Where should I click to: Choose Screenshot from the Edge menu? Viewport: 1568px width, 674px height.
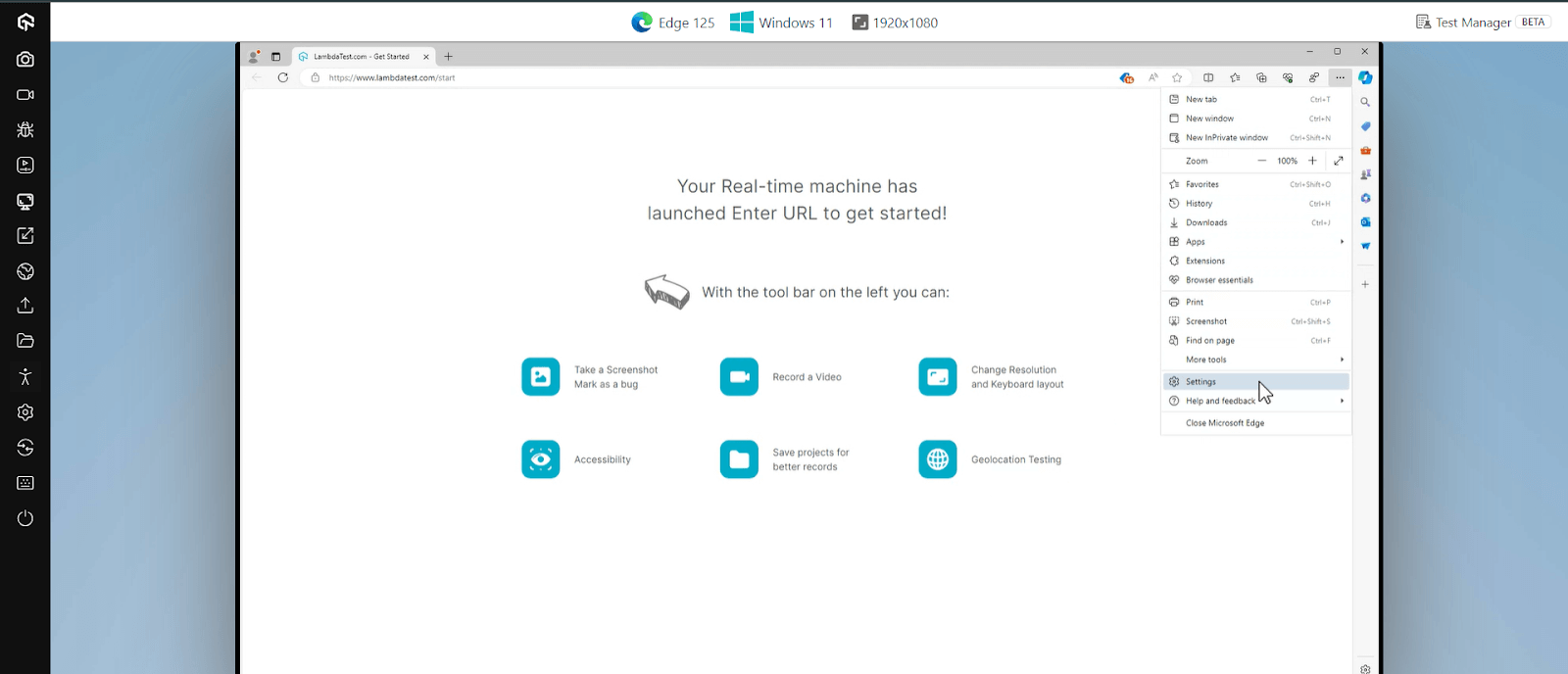tap(1256, 321)
